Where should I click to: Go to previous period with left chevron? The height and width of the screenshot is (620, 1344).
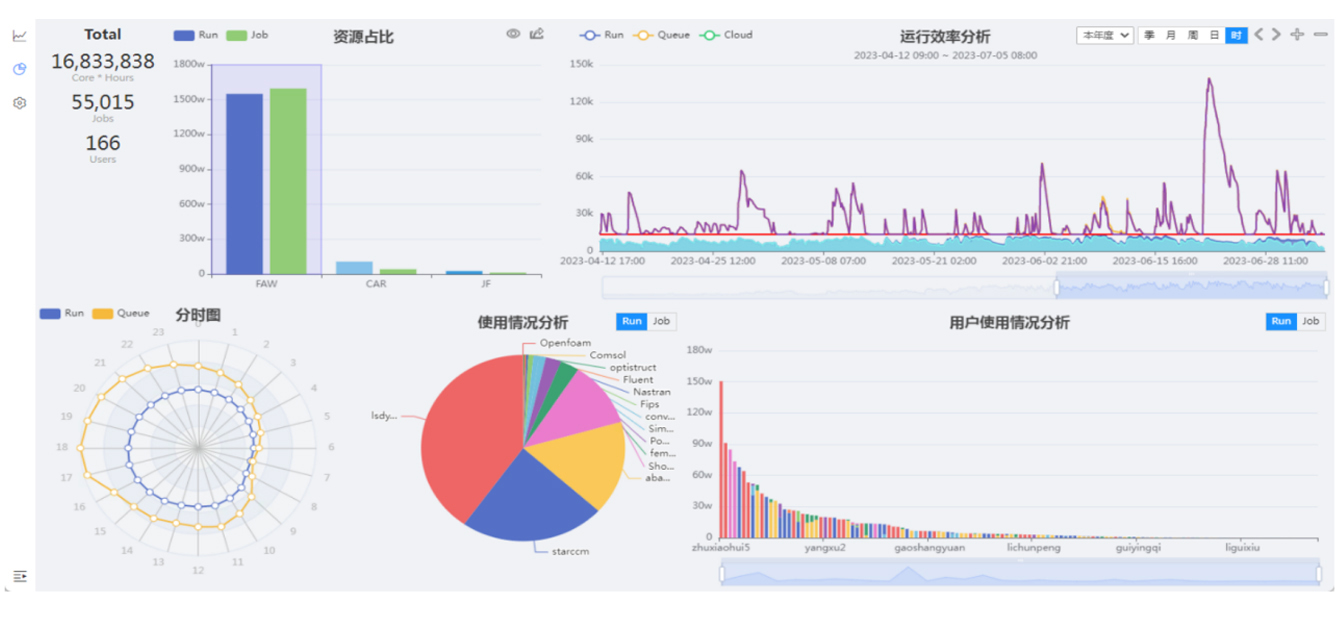click(1259, 34)
